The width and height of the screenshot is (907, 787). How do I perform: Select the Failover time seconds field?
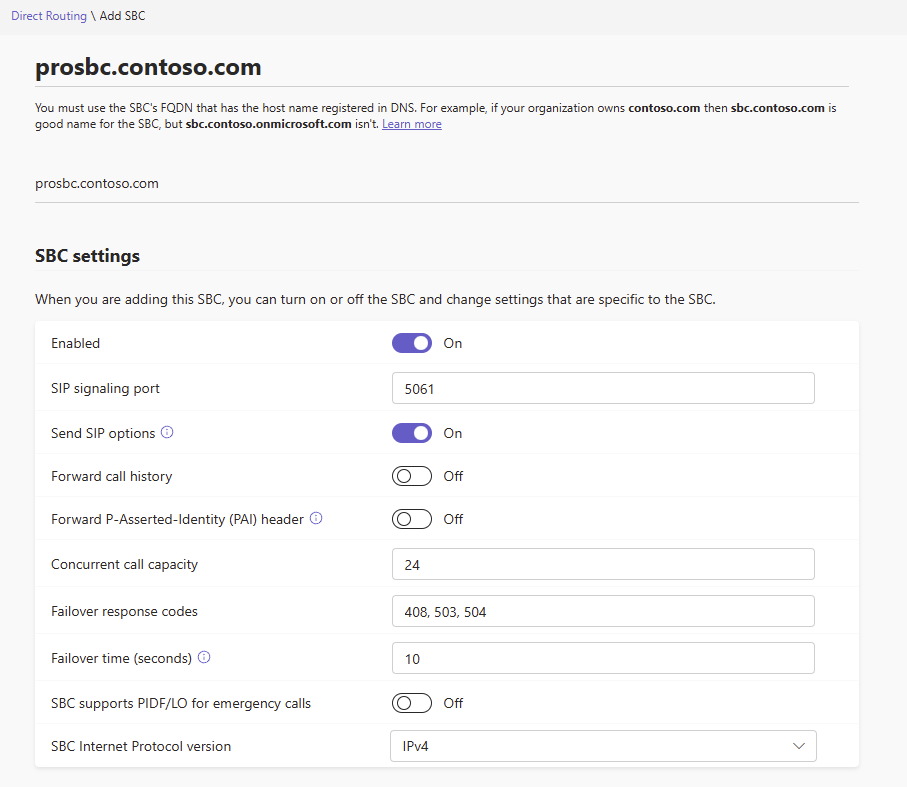[x=602, y=658]
